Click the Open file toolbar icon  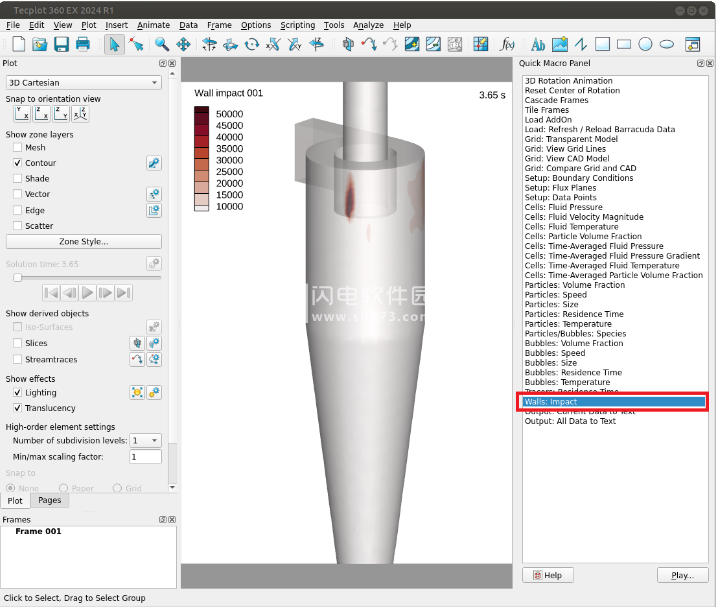tap(40, 44)
